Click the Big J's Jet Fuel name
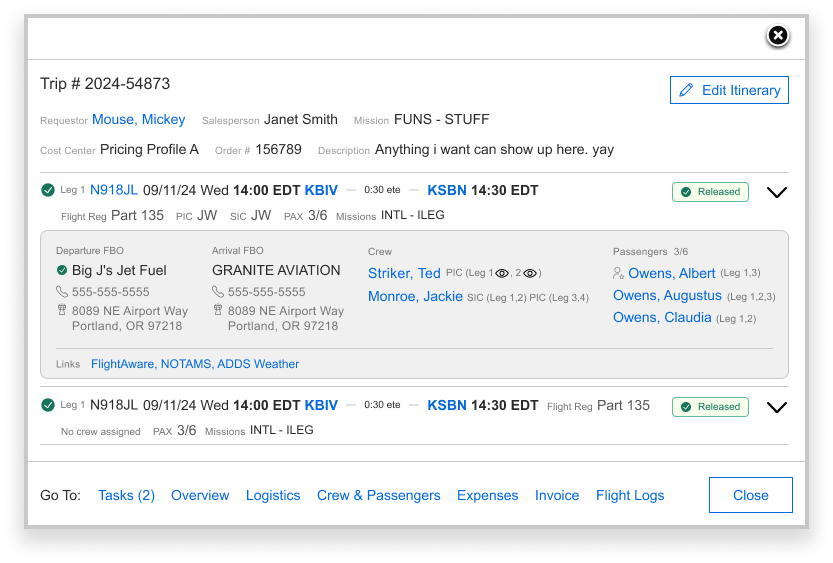This screenshot has width=833, height=563. (120, 270)
